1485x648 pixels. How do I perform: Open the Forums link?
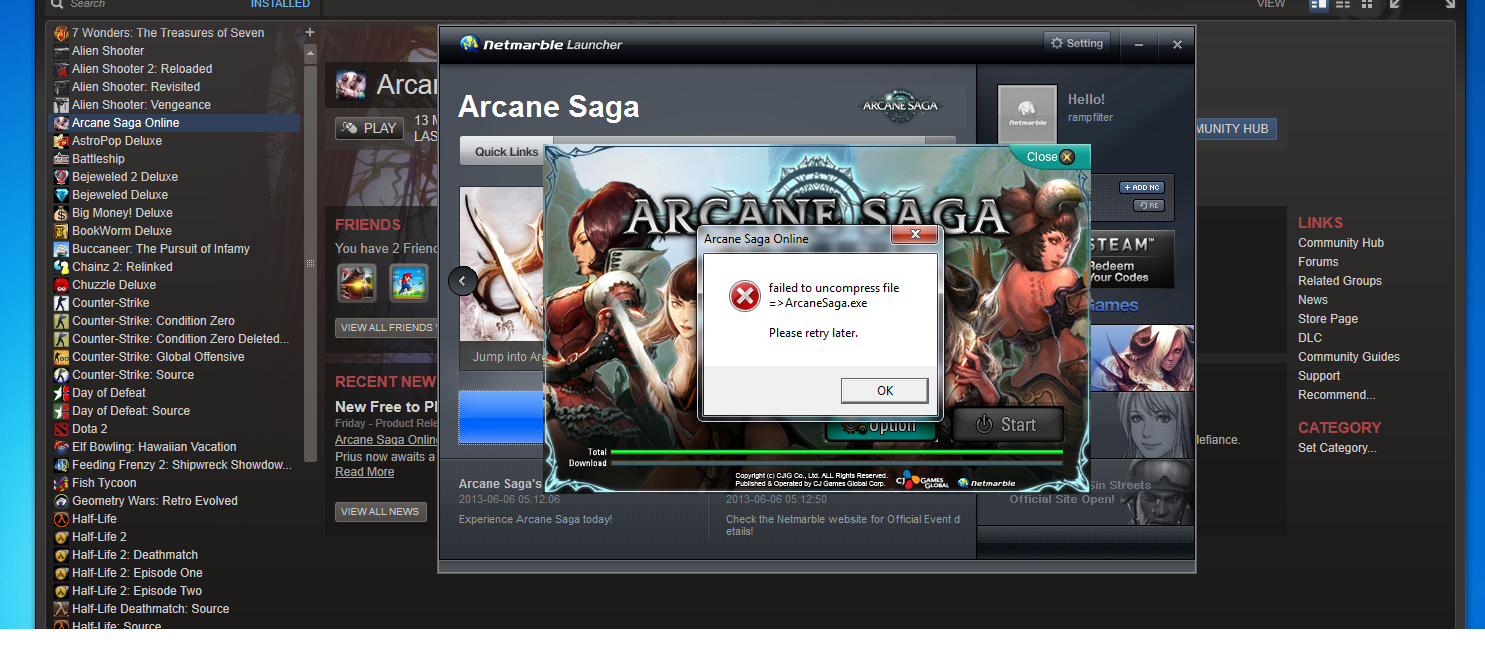tap(1318, 262)
